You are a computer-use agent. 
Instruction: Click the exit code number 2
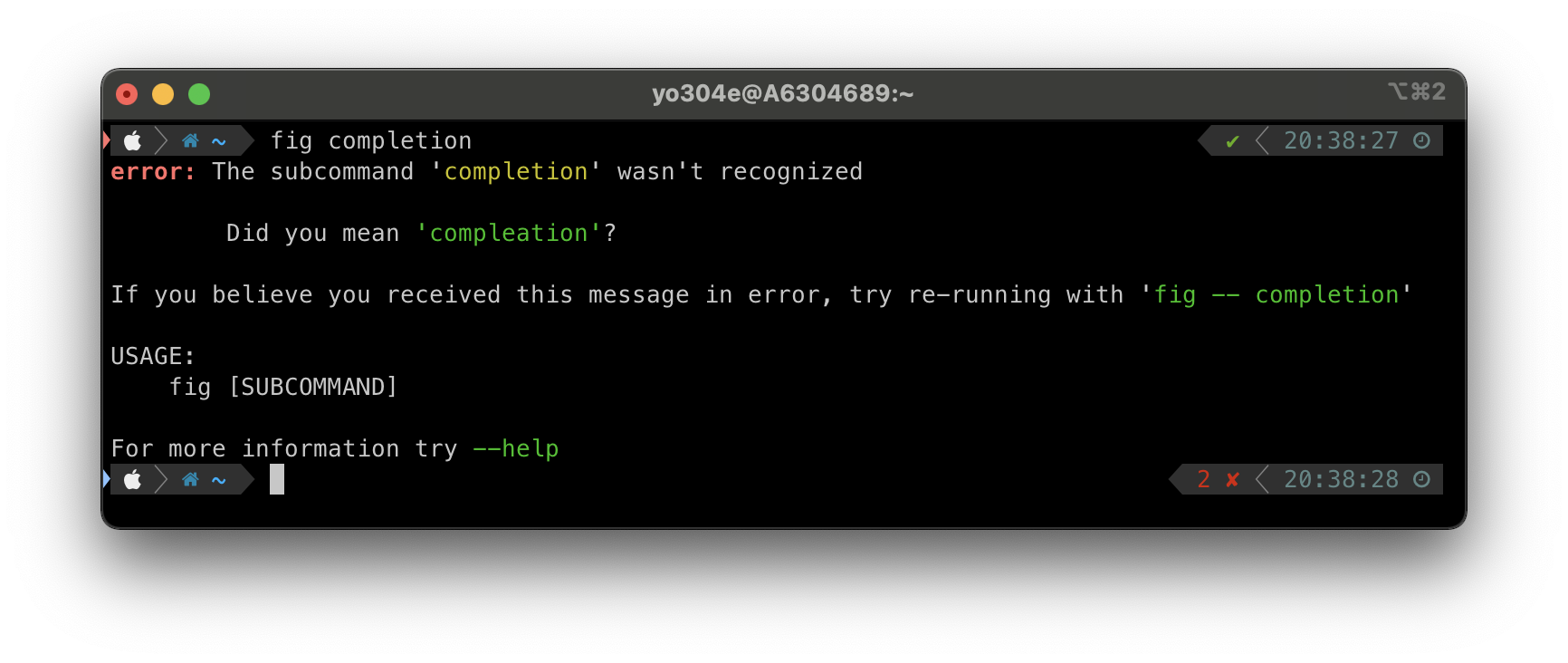(x=1204, y=479)
